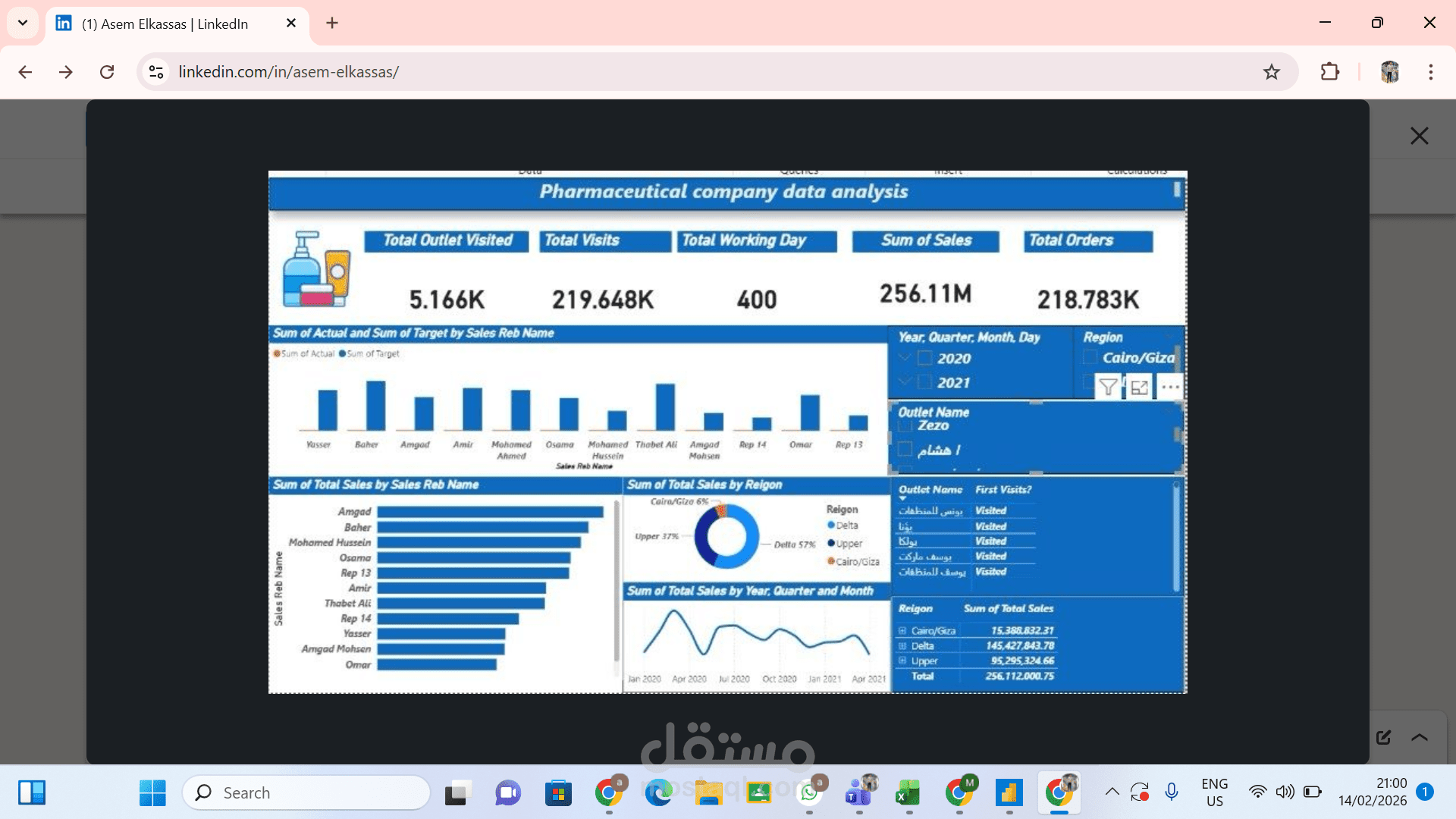This screenshot has width=1456, height=819.
Task: Click the address bar URL
Action: 288,72
